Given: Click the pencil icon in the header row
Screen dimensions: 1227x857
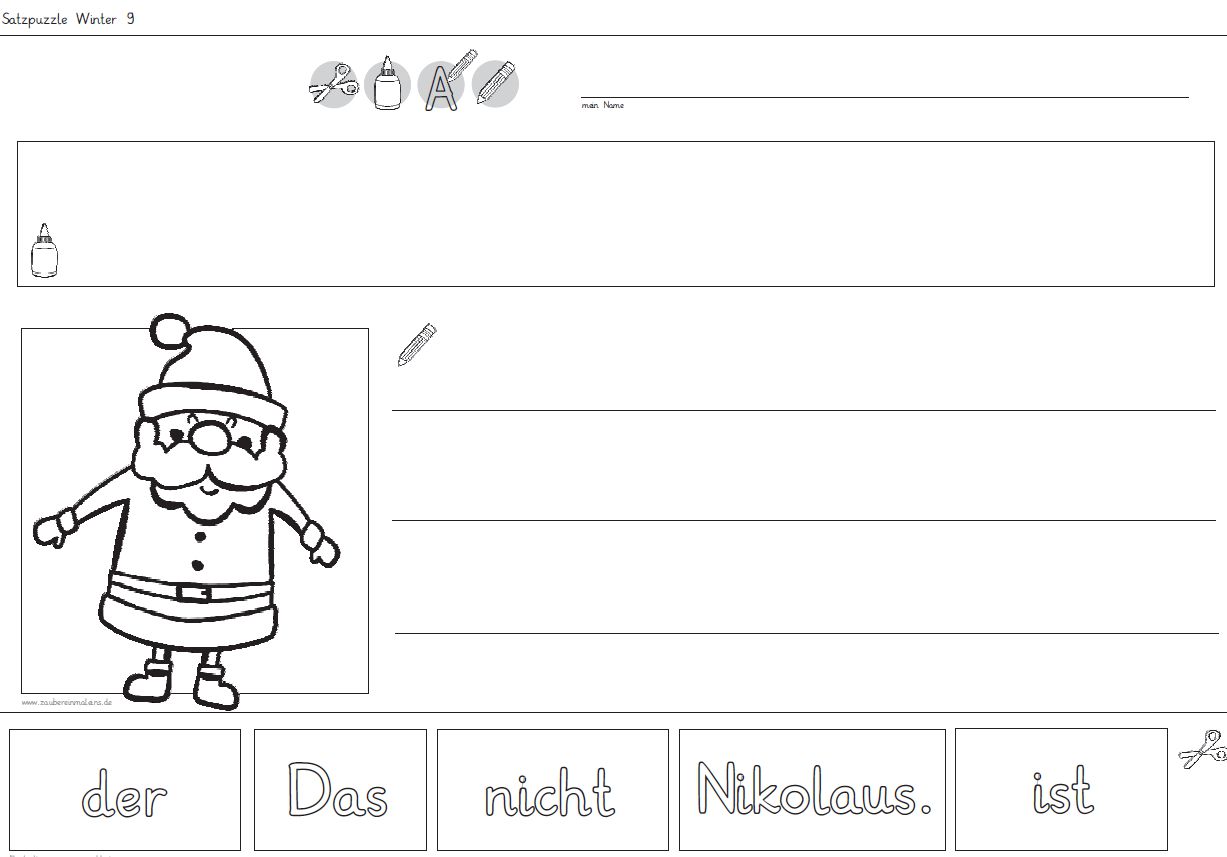Looking at the screenshot, I should [x=495, y=84].
